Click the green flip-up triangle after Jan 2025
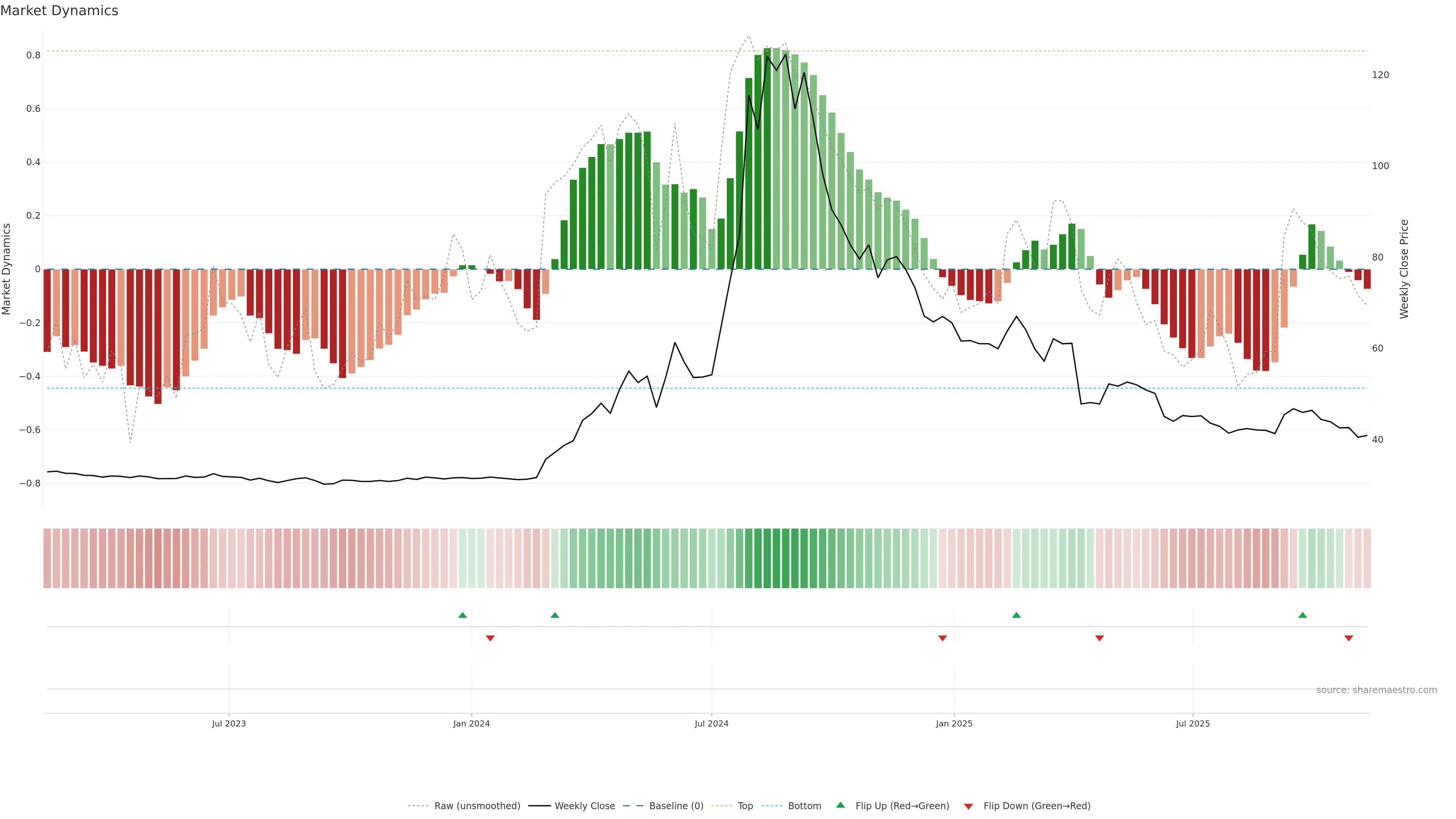 (1016, 615)
